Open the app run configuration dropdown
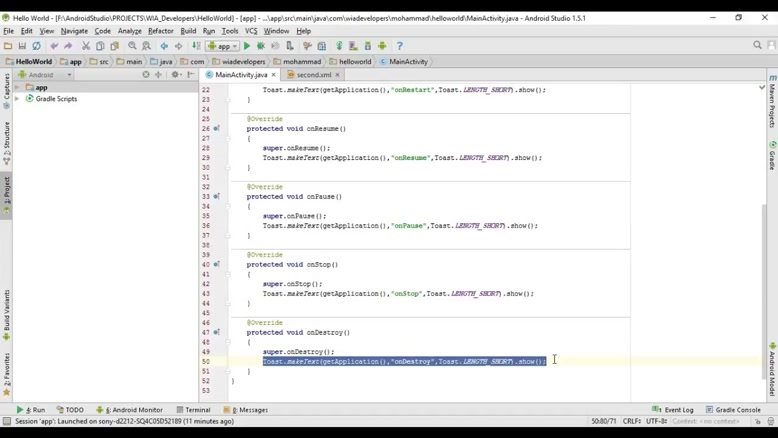778x438 pixels. tap(222, 46)
